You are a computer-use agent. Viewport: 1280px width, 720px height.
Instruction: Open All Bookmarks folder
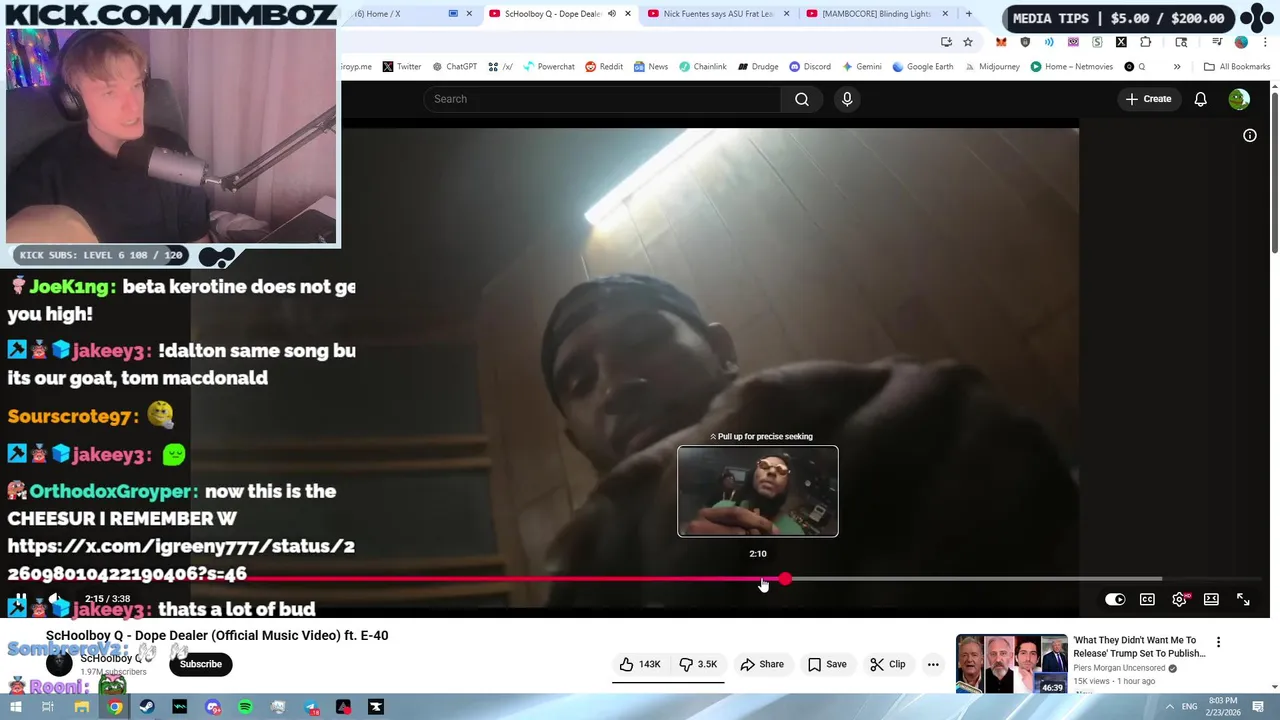pyautogui.click(x=1237, y=67)
